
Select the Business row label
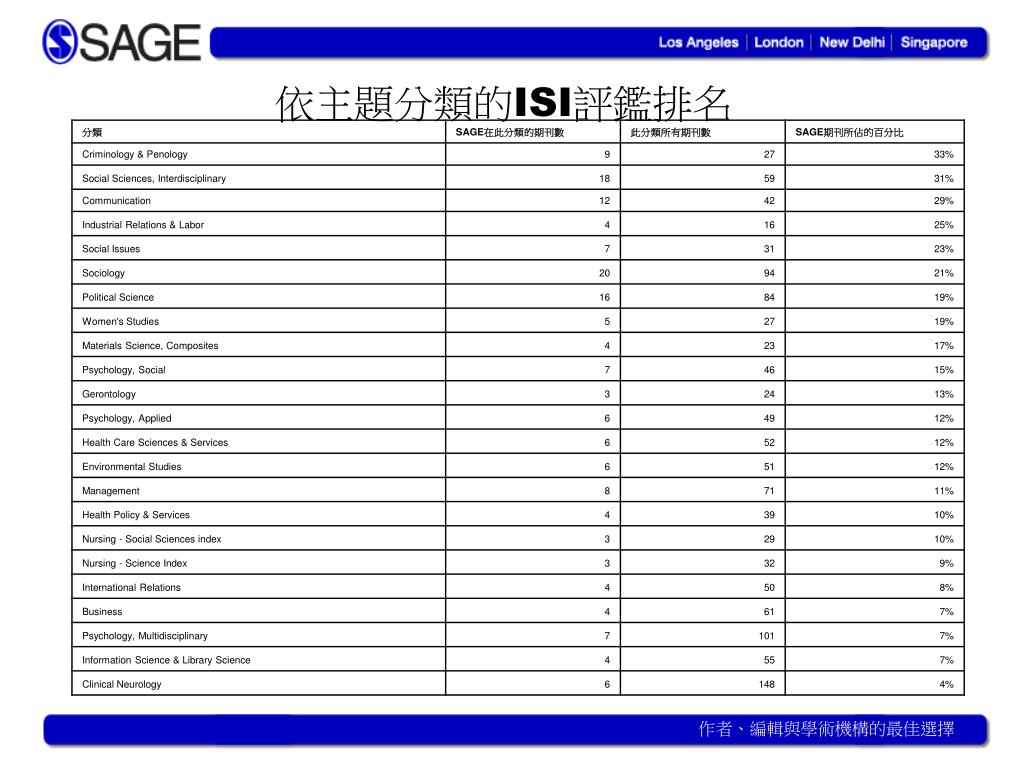point(102,611)
